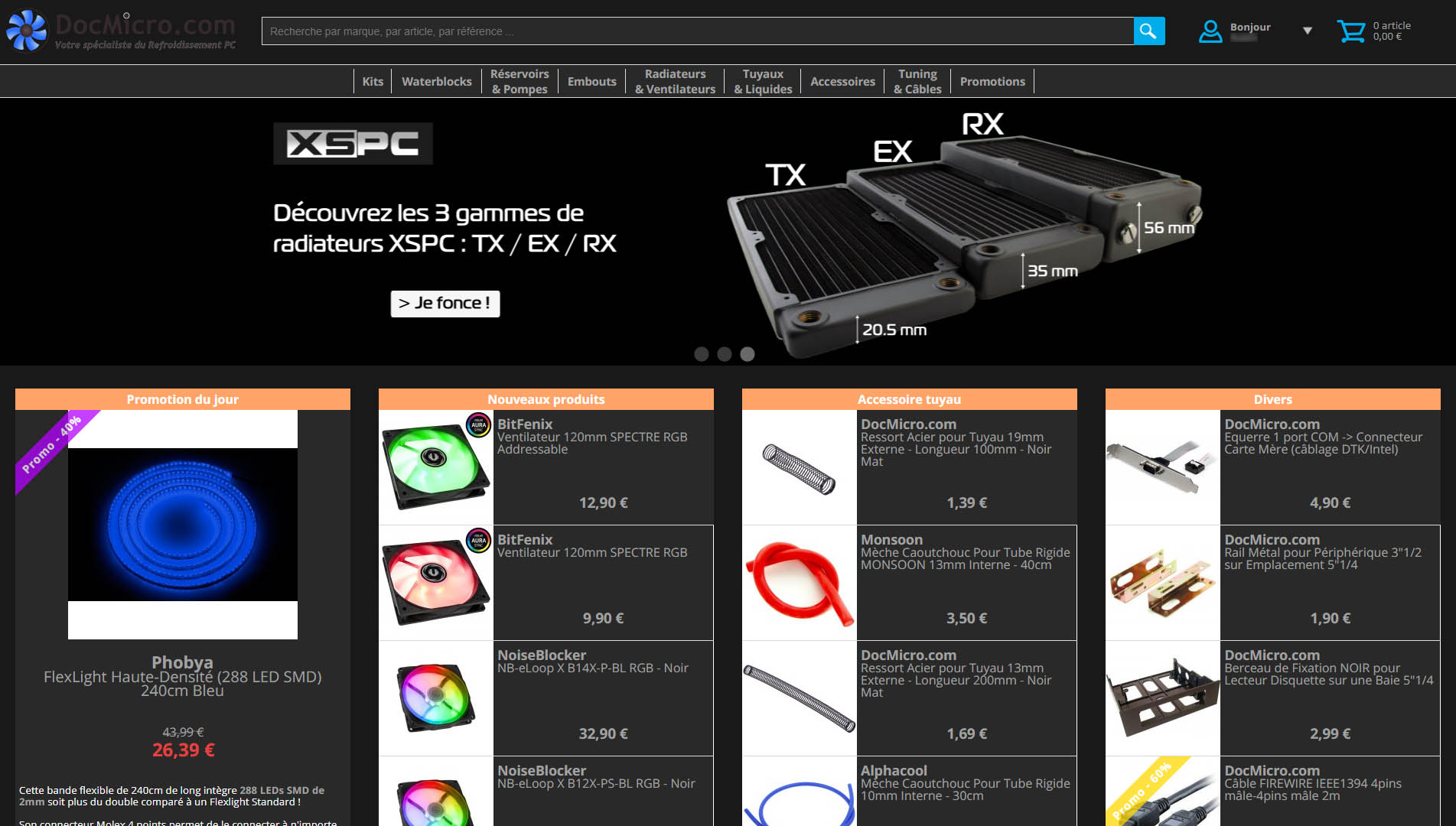This screenshot has width=1456, height=826.
Task: Open the Réservoirs & Pompes menu
Action: [x=520, y=82]
